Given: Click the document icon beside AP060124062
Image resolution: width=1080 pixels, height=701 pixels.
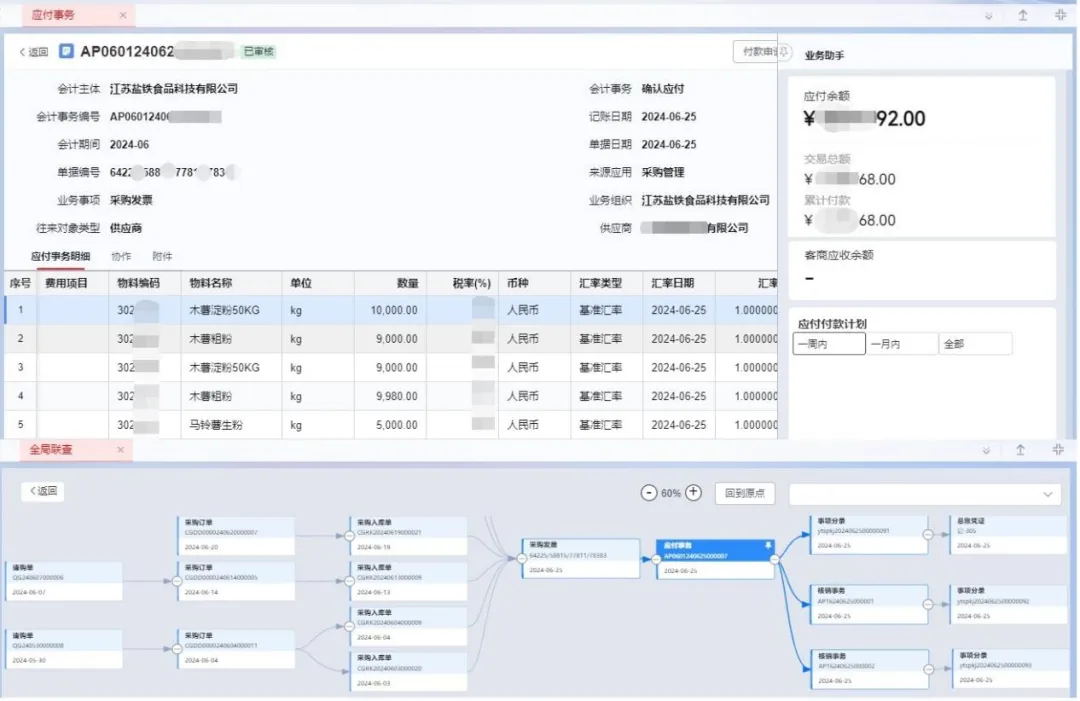Looking at the screenshot, I should click(x=66, y=51).
